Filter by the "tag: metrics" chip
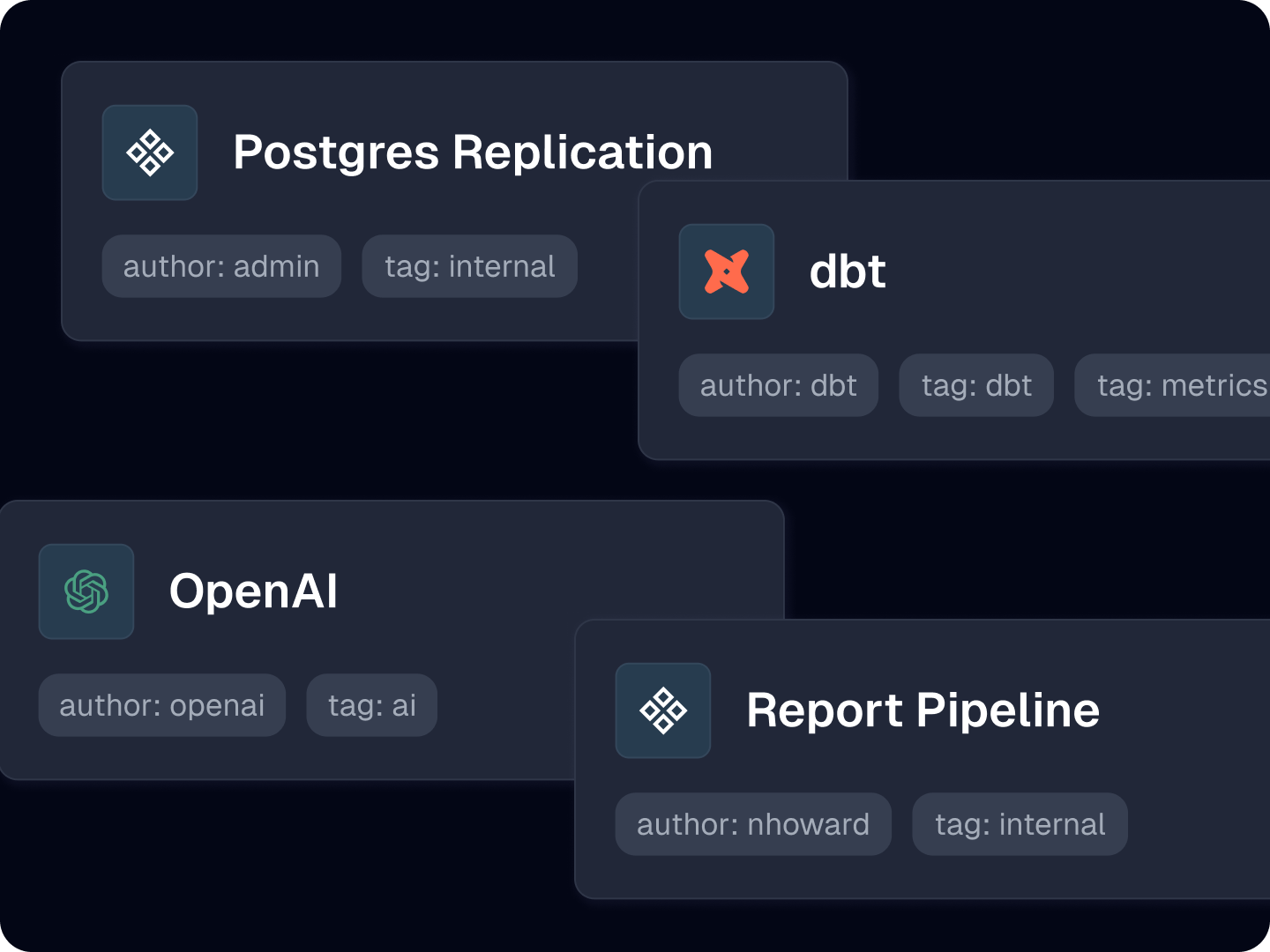1270x952 pixels. pos(1173,385)
